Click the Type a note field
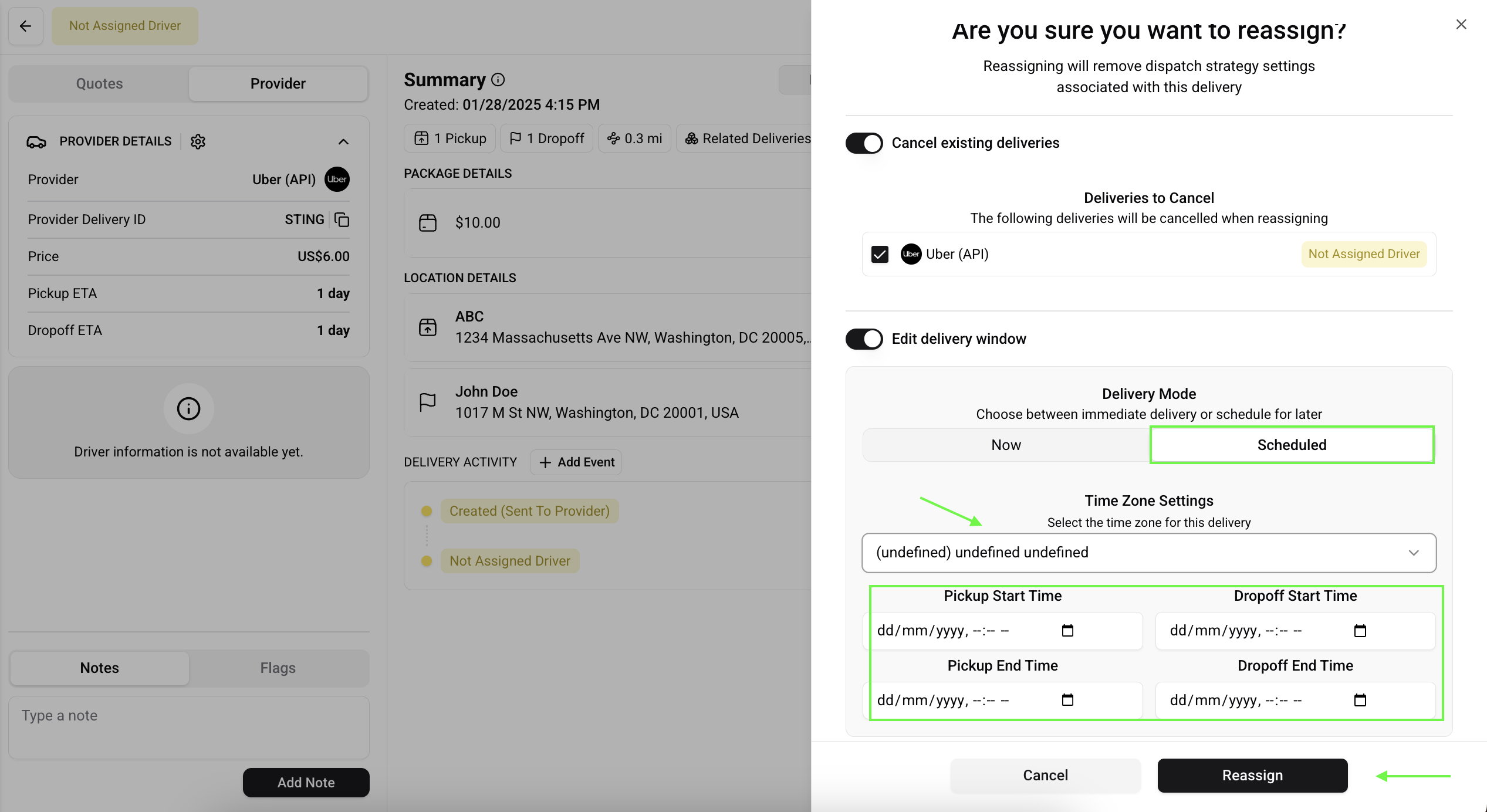The height and width of the screenshot is (812, 1487). tap(188, 727)
